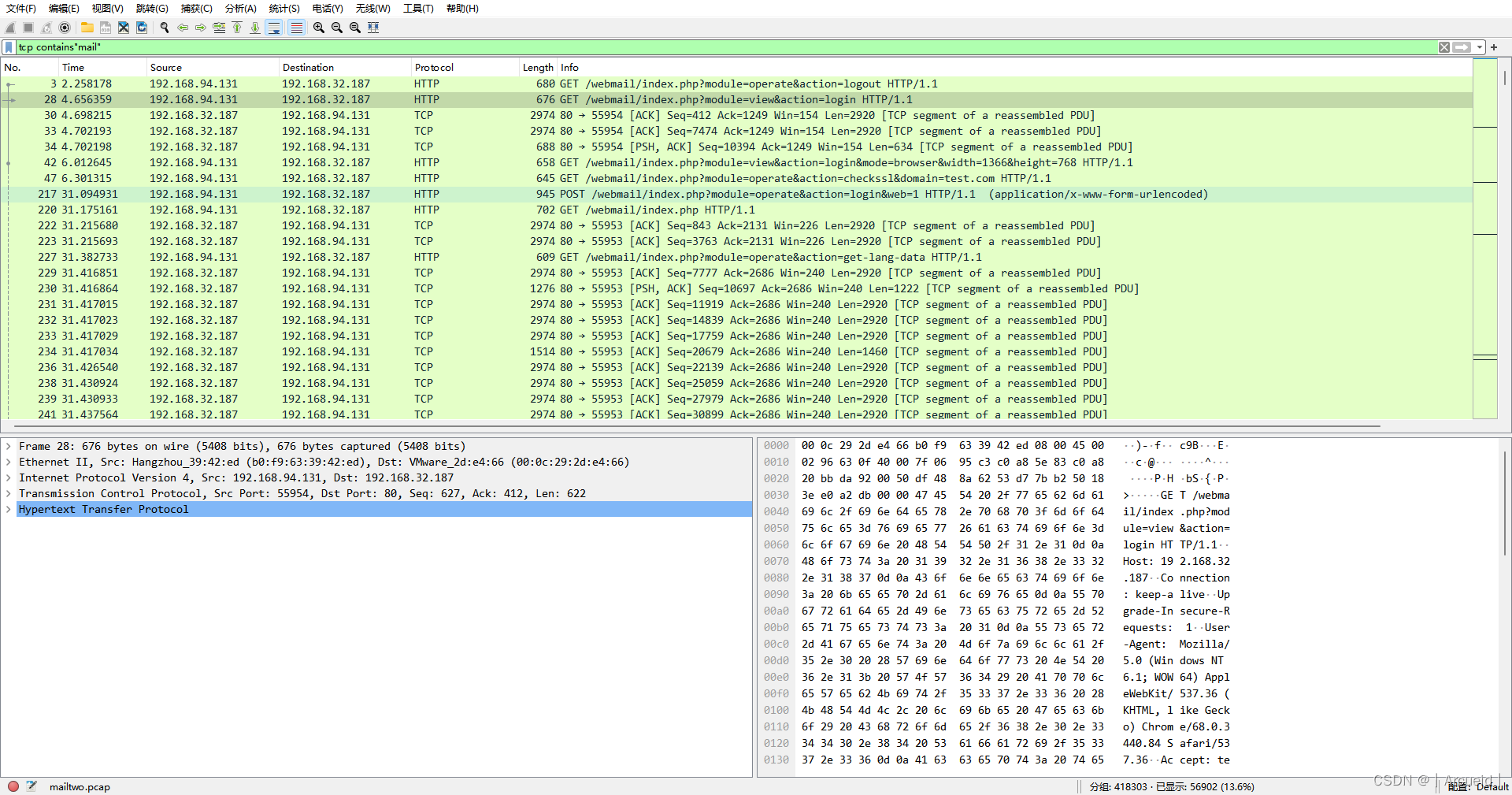
Task: Select packet 220 GET /webmail/index.php
Action: [x=736, y=210]
